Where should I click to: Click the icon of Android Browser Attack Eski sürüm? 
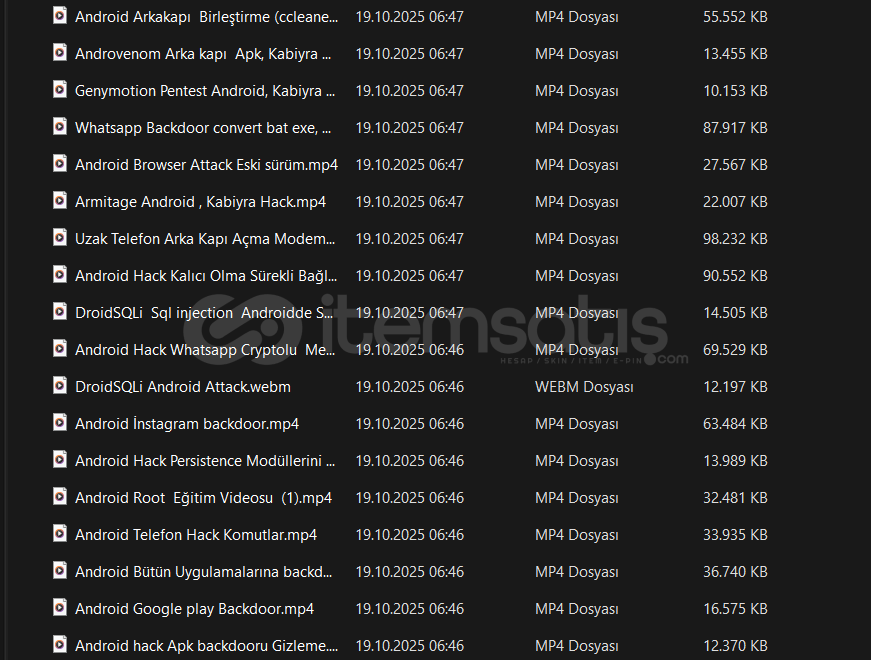[x=59, y=163]
